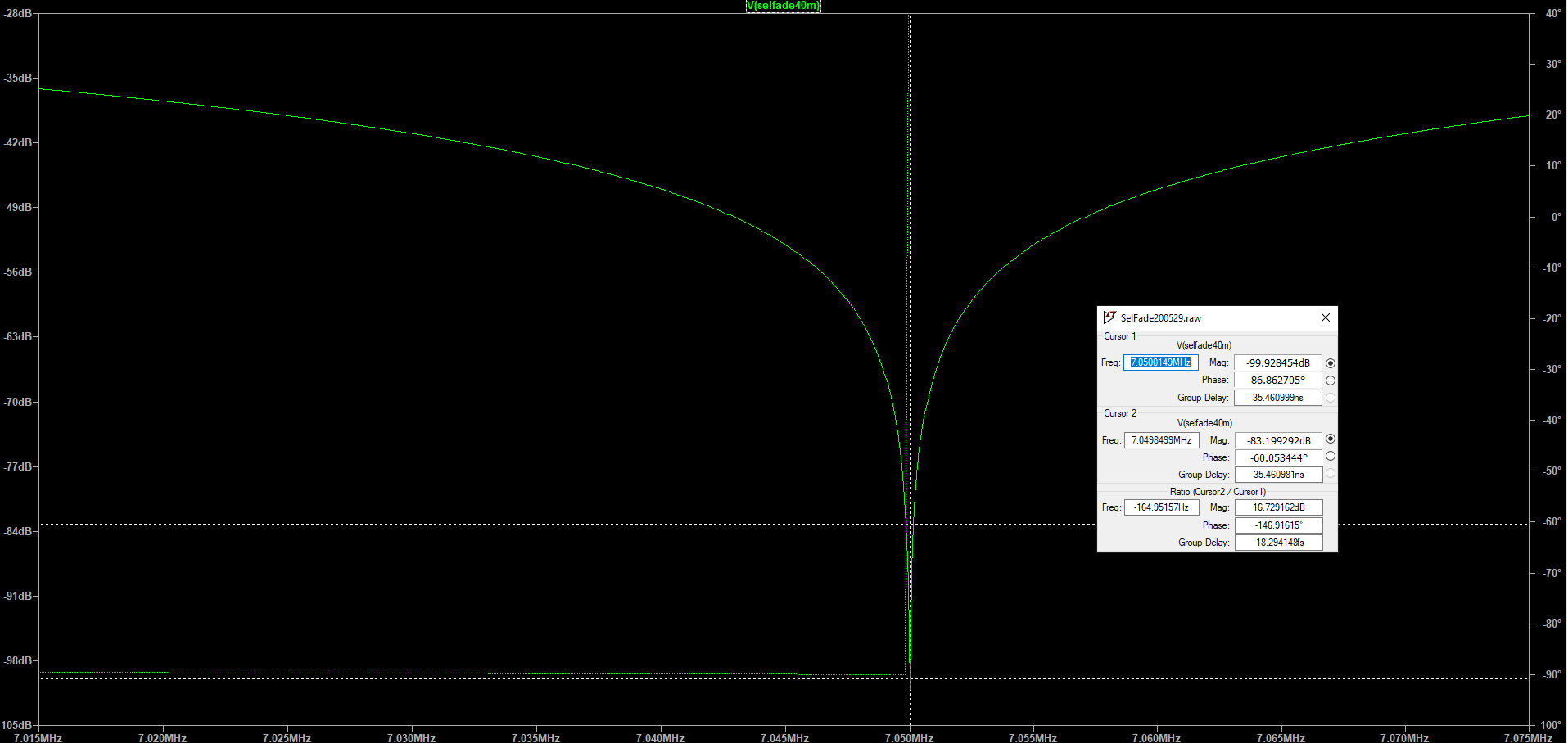Click Ratio Freq field -164.95157Hz

pos(1161,507)
